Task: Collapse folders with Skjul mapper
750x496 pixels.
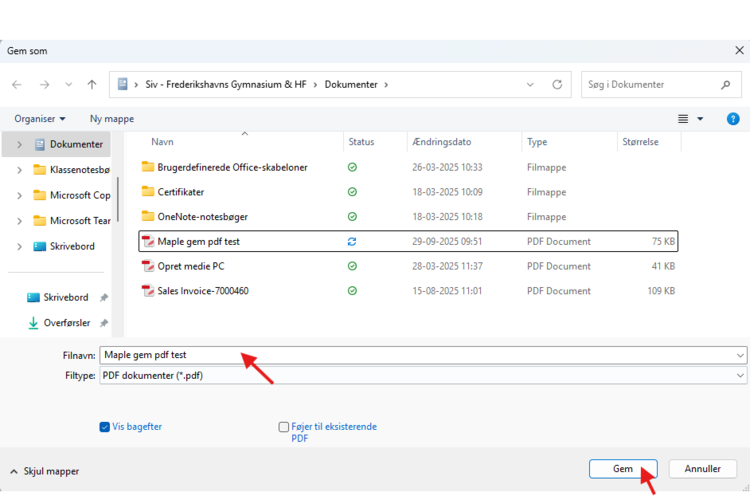Action: tap(45, 470)
